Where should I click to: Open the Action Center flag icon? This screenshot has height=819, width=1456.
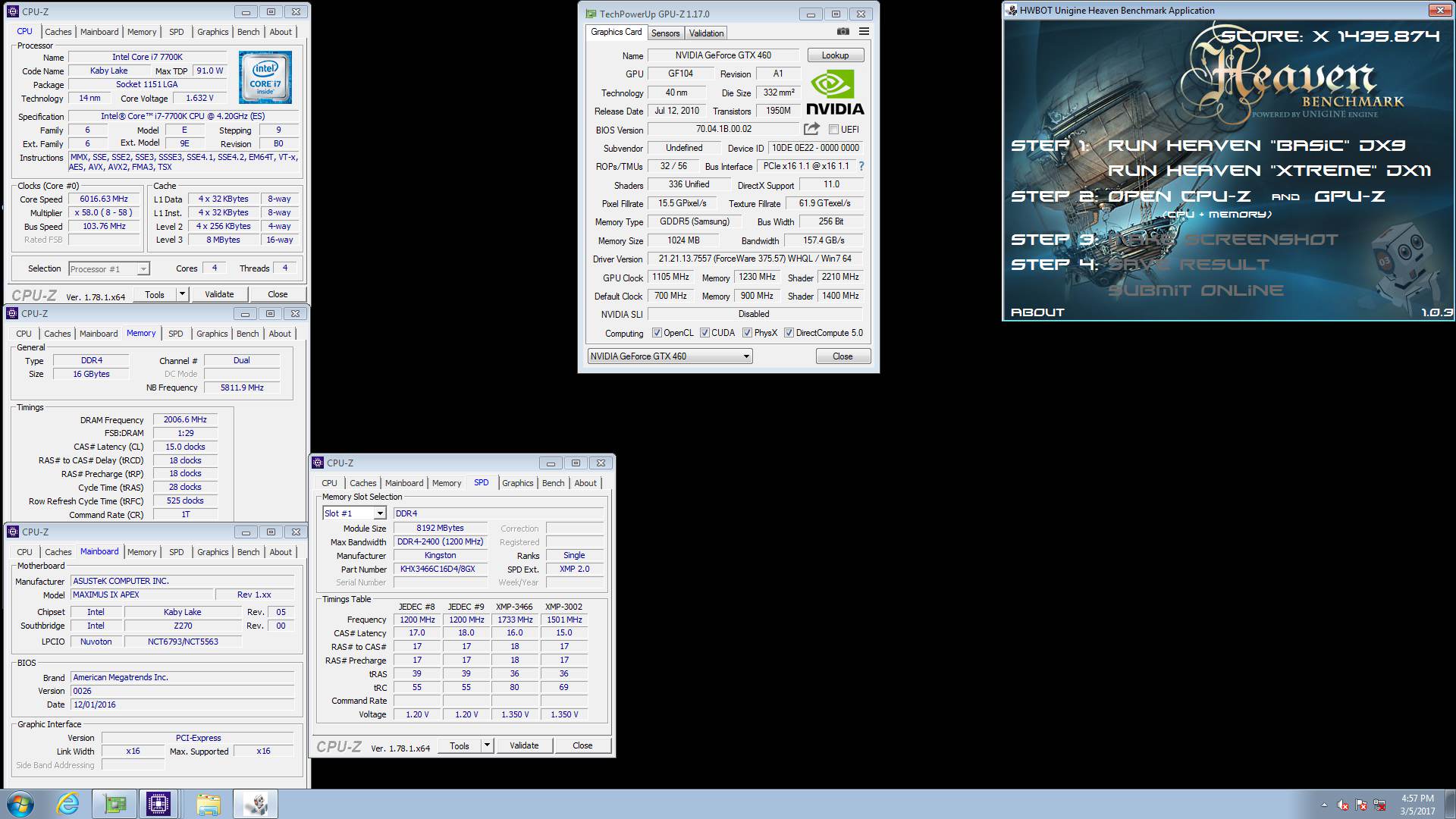tap(1361, 805)
